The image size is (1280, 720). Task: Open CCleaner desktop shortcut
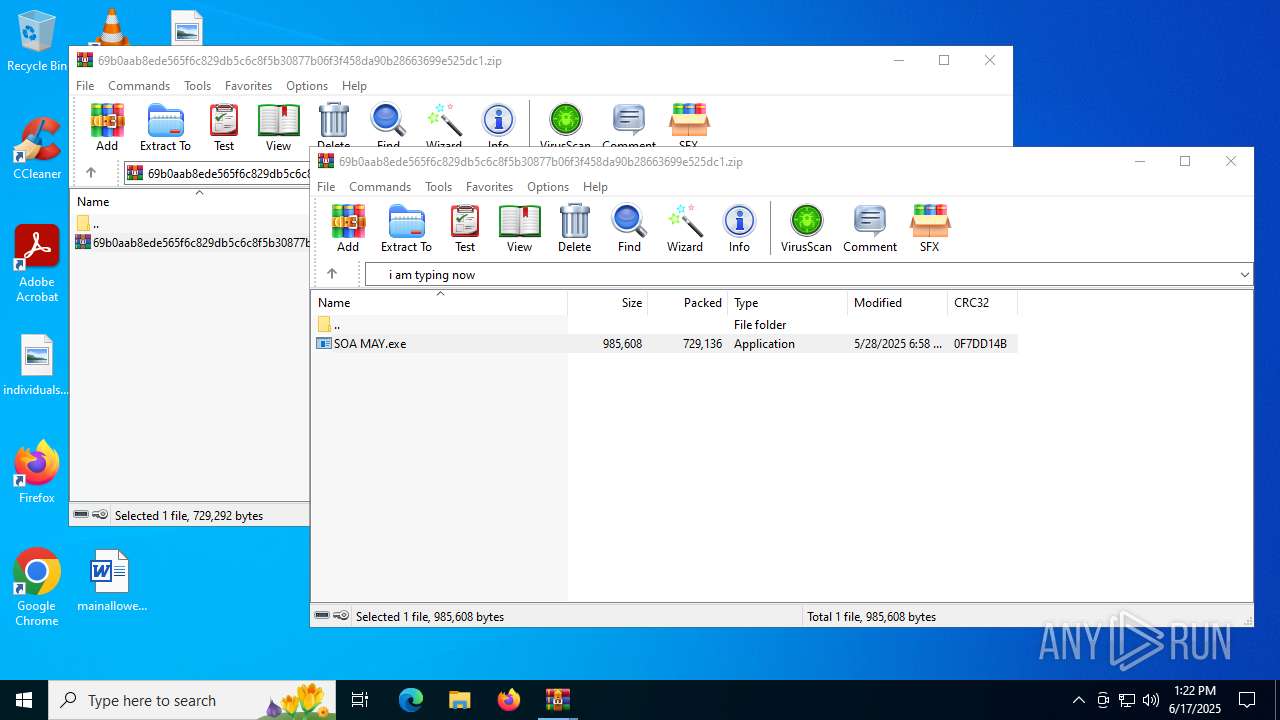point(37,149)
